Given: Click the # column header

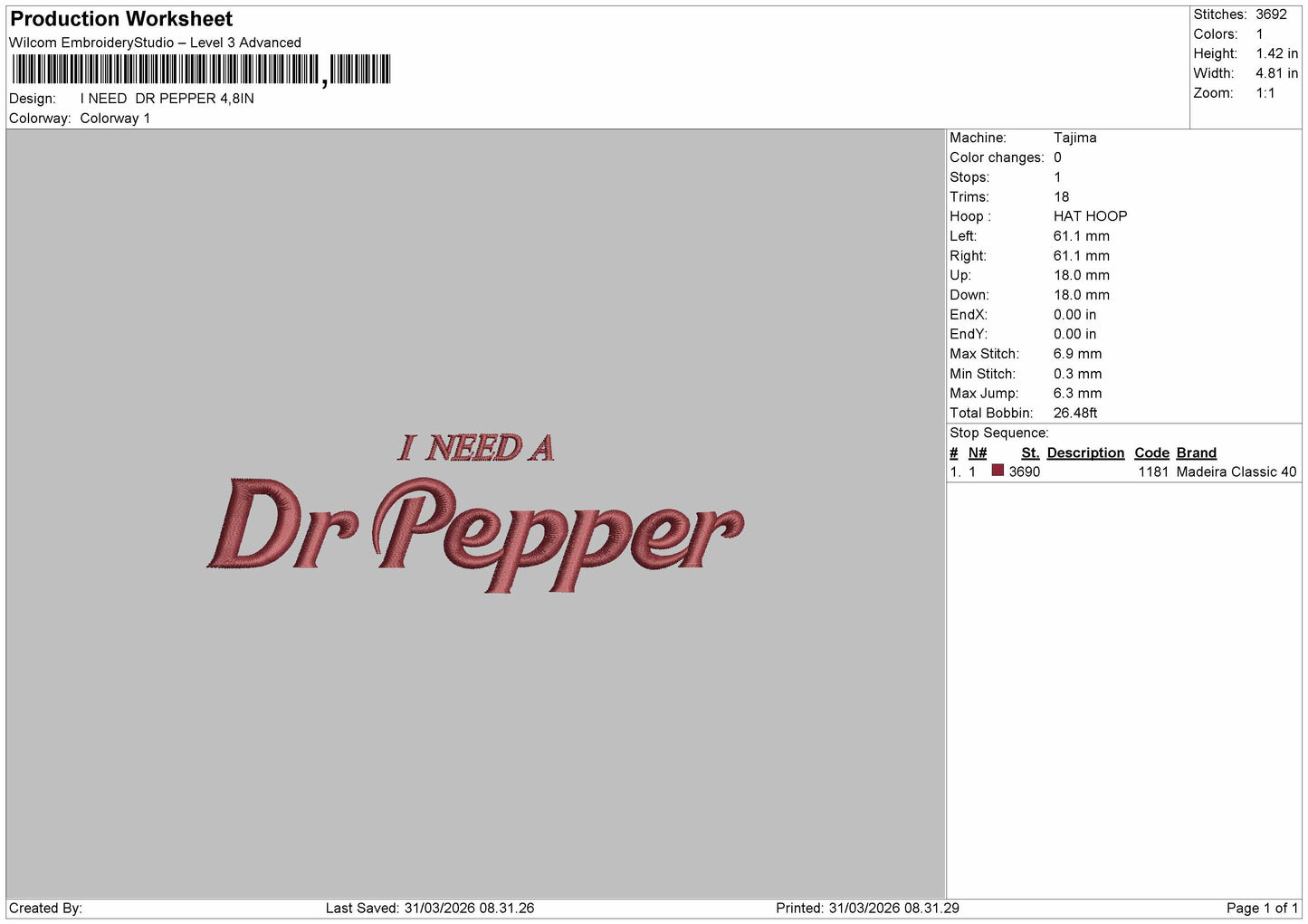Looking at the screenshot, I should pos(953,453).
